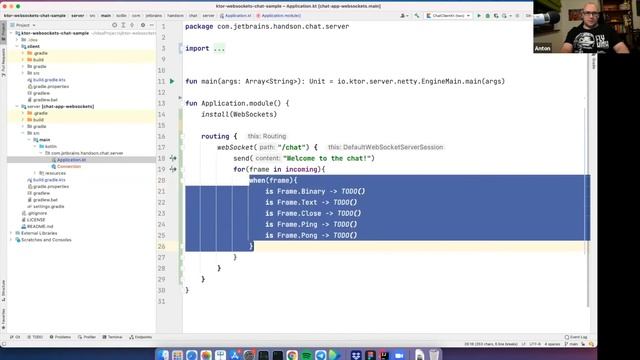
Task: Open run configuration ChatClientKt dropdown
Action: pyautogui.click(x=448, y=16)
